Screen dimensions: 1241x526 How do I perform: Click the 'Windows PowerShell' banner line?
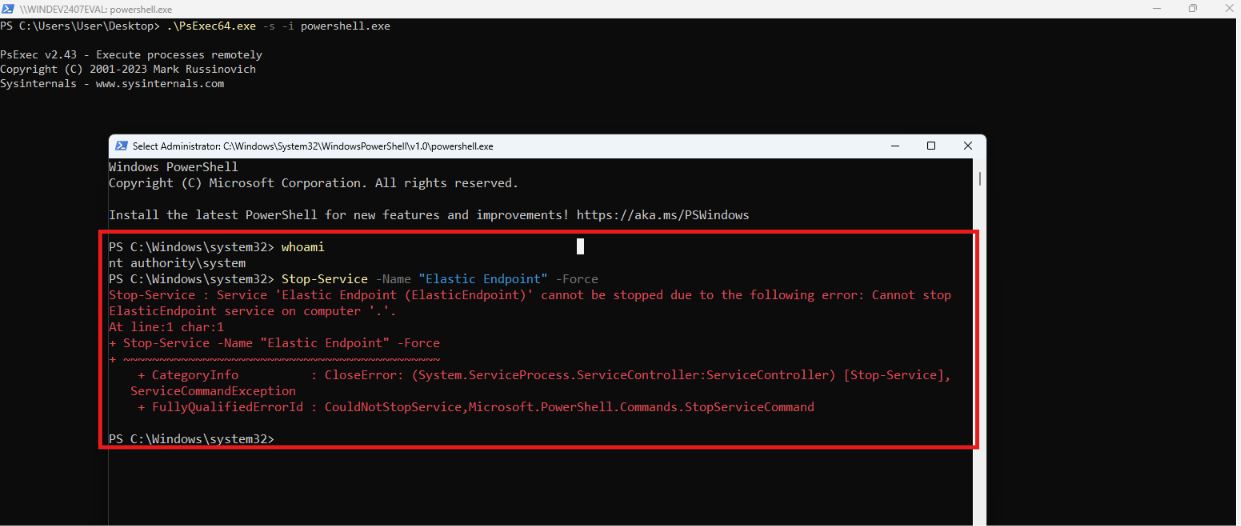173,167
